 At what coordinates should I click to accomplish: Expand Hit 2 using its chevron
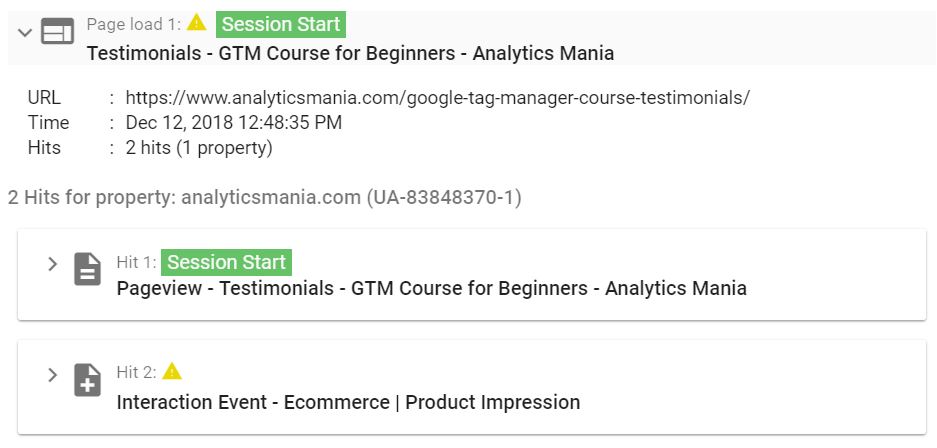coord(53,375)
